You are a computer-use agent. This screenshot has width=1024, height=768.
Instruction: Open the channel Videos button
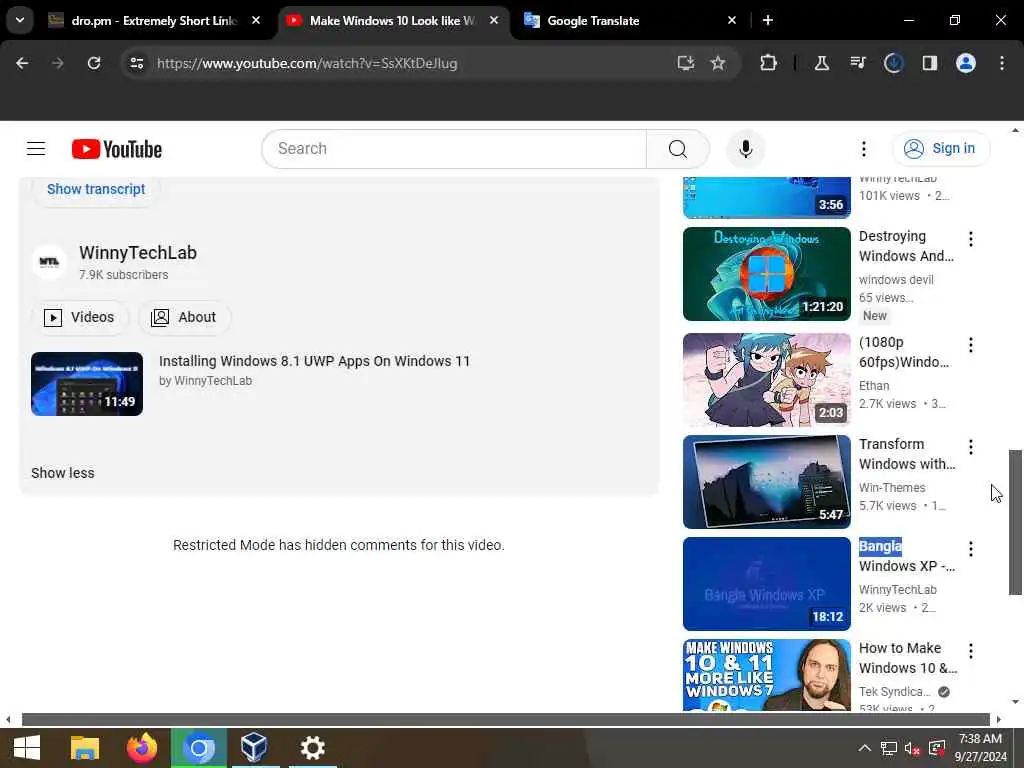pyautogui.click(x=80, y=317)
